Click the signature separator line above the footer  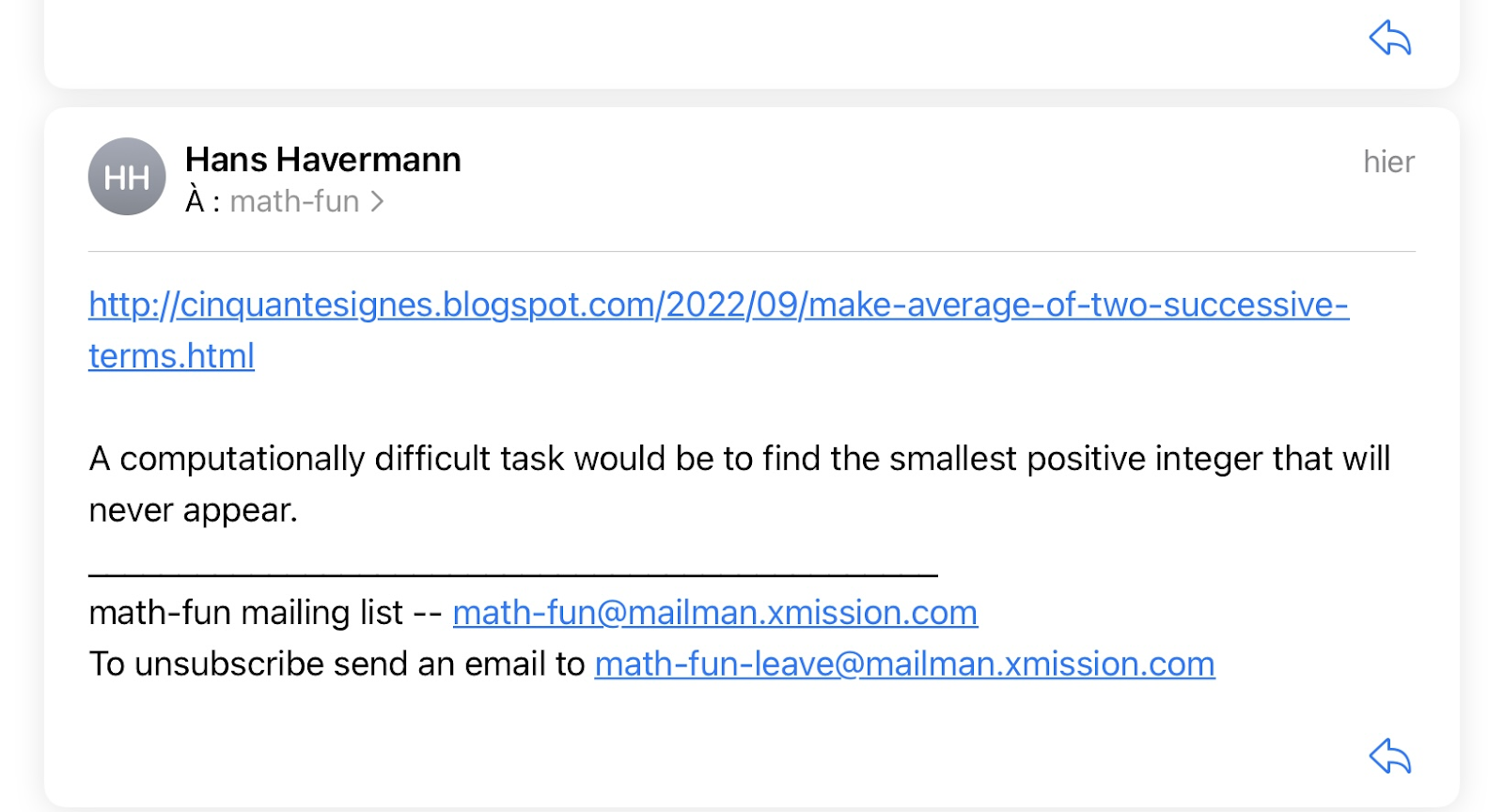[513, 573]
